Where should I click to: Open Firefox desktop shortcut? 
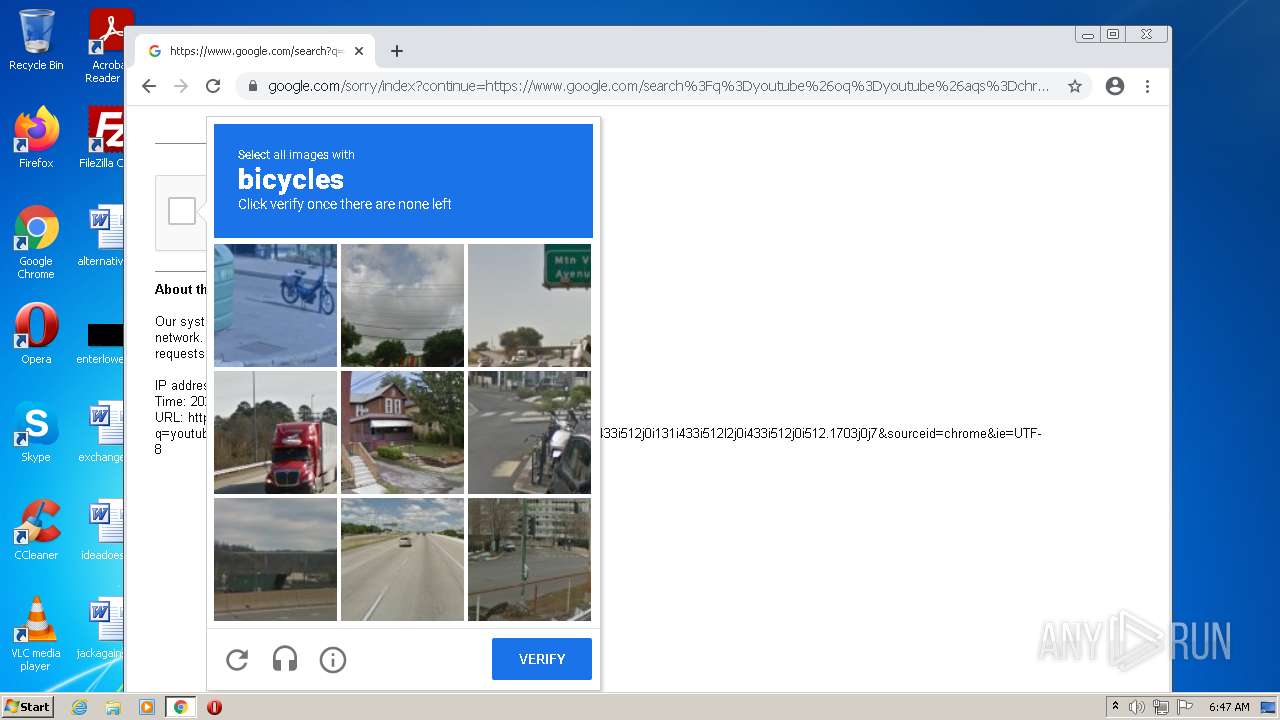pyautogui.click(x=36, y=137)
